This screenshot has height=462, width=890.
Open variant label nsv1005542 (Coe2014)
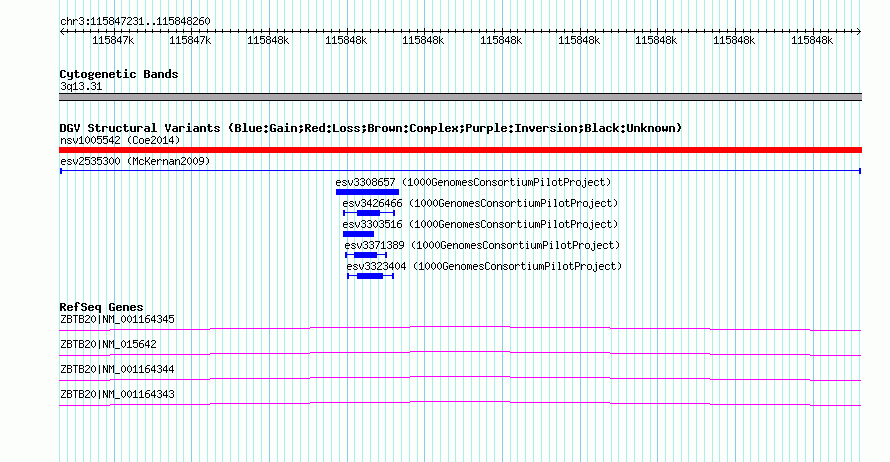tap(120, 140)
